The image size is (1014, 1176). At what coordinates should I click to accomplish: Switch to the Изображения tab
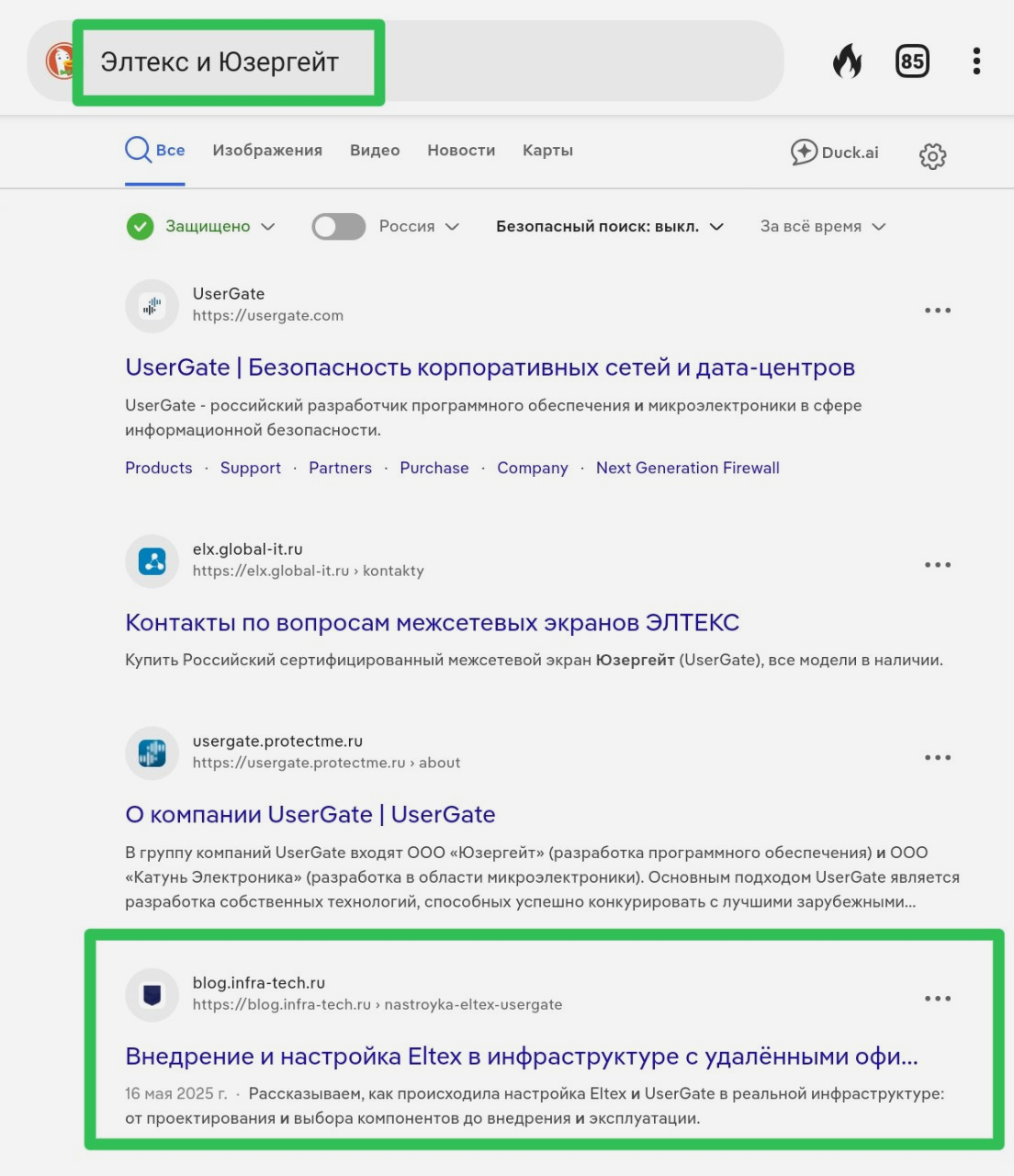point(267,151)
